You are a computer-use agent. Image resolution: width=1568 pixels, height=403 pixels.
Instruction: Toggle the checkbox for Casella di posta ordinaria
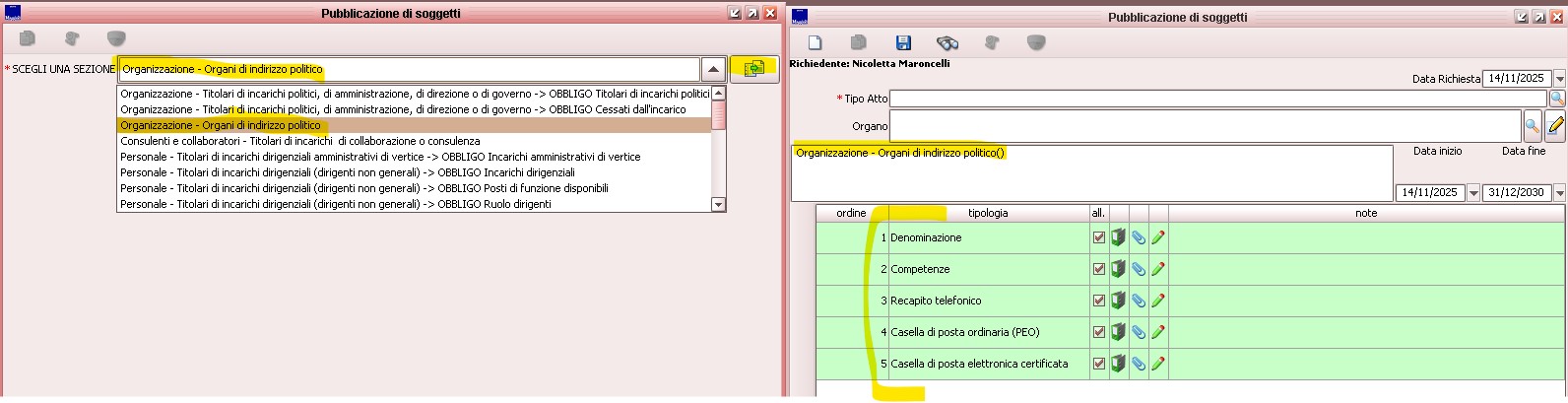1099,332
